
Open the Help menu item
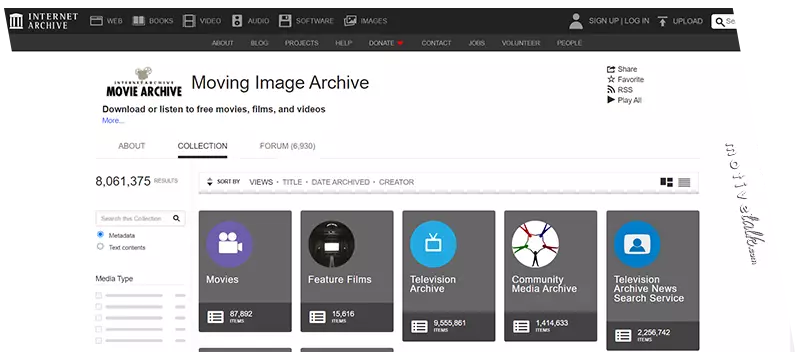[343, 43]
